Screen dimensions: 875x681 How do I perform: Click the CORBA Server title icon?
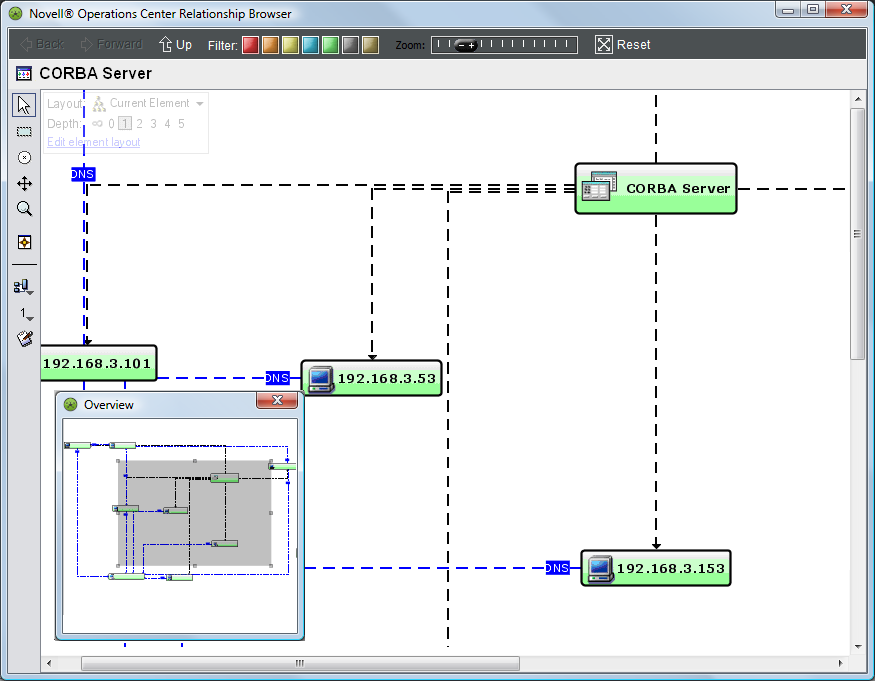coord(24,73)
